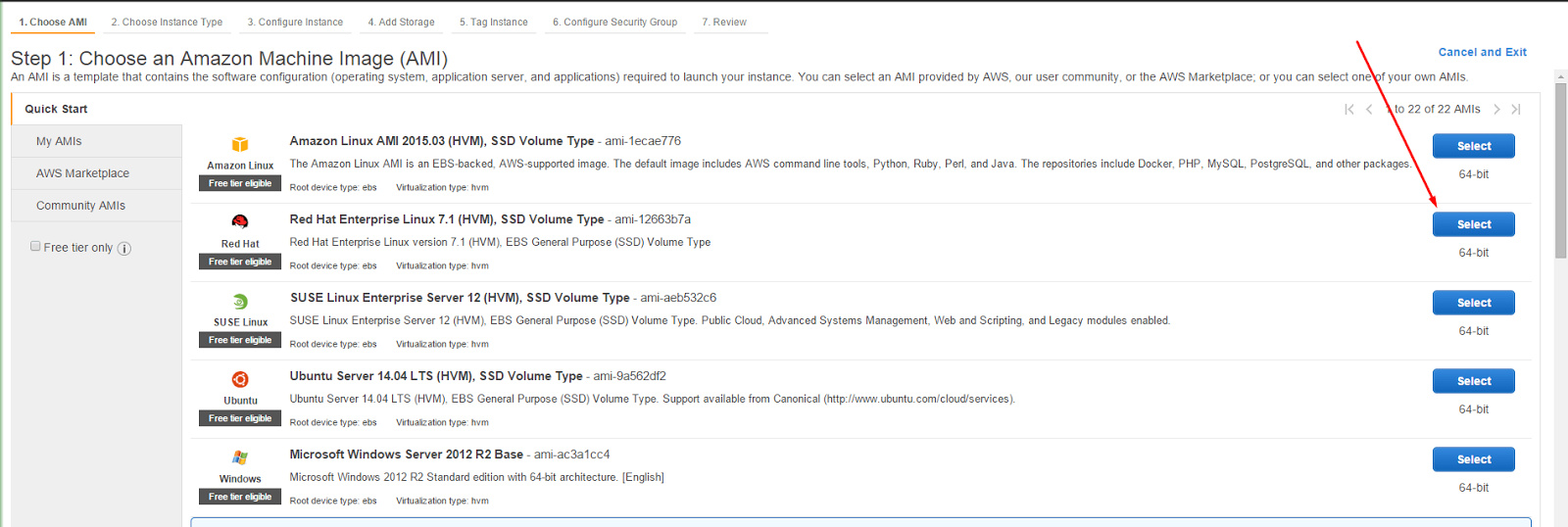Select the Ubuntu Server 14.04 LTS AMI

pyautogui.click(x=1473, y=381)
